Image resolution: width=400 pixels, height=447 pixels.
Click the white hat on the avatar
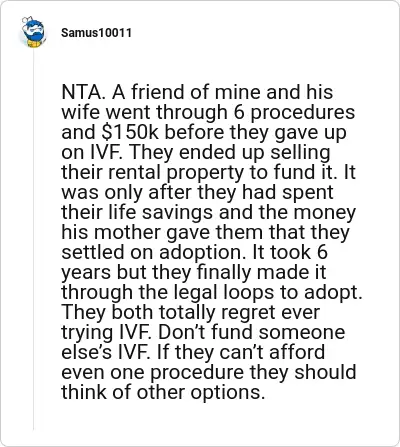pyautogui.click(x=27, y=20)
